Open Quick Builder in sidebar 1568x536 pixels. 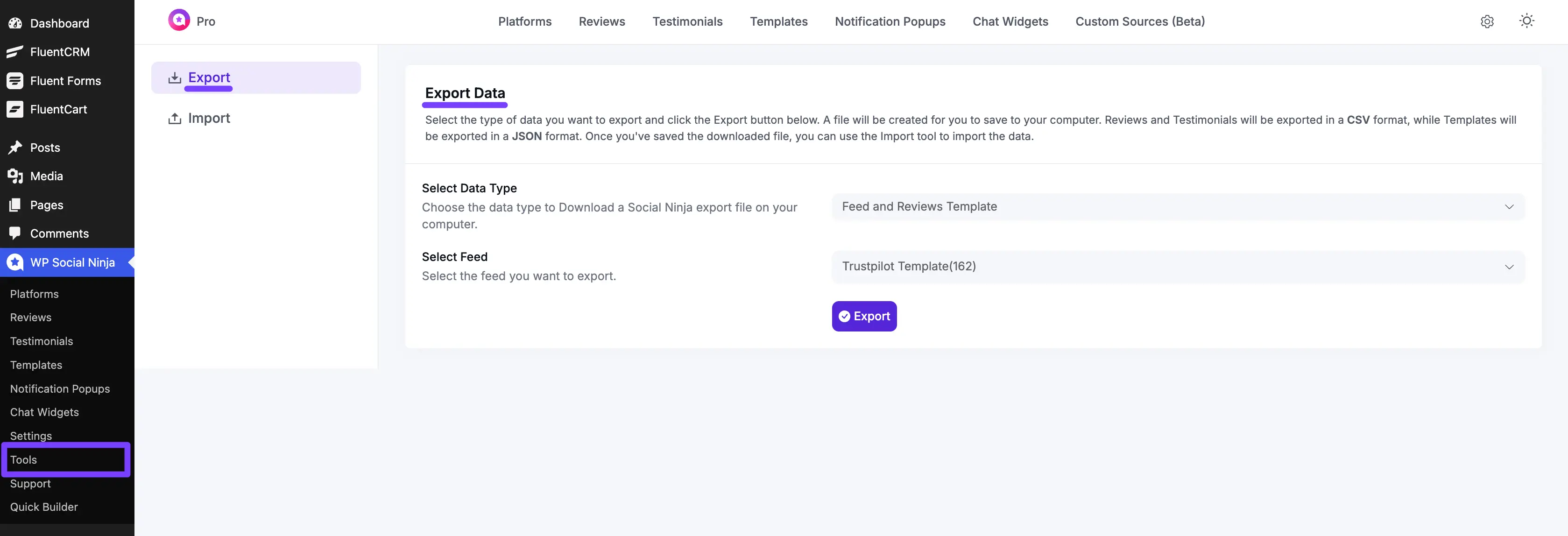tap(44, 507)
